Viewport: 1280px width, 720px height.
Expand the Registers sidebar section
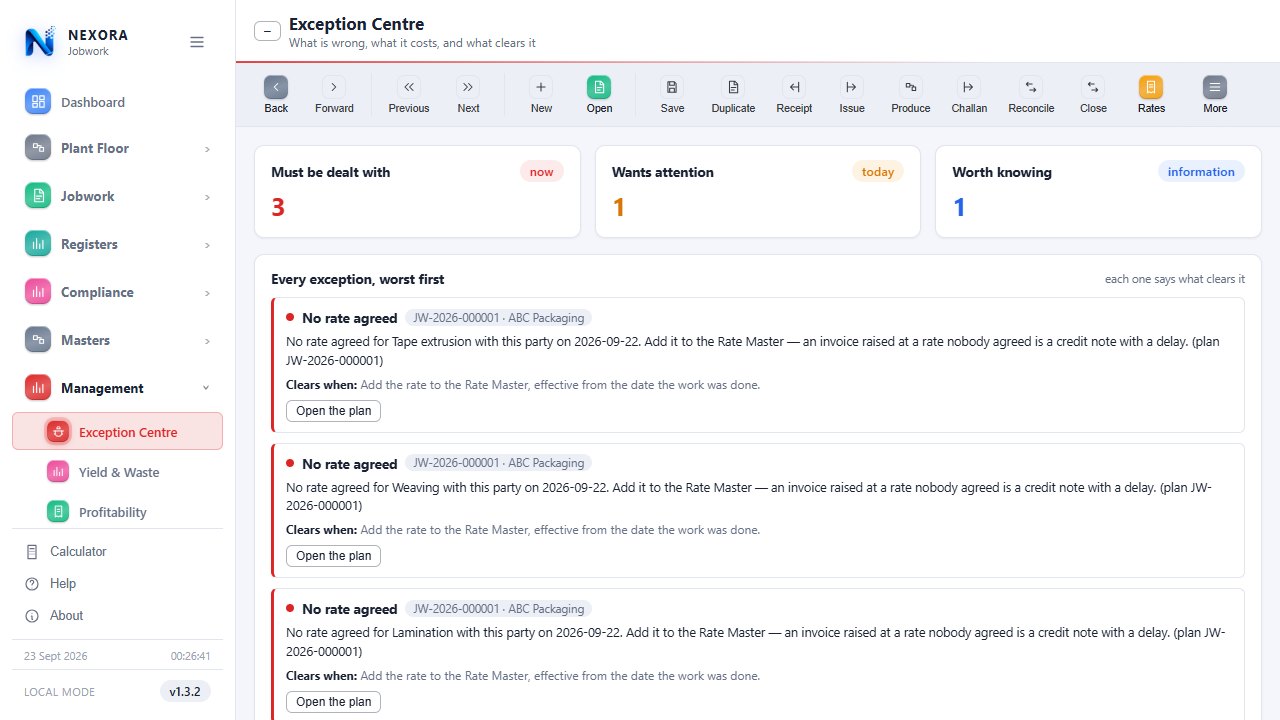coord(118,244)
